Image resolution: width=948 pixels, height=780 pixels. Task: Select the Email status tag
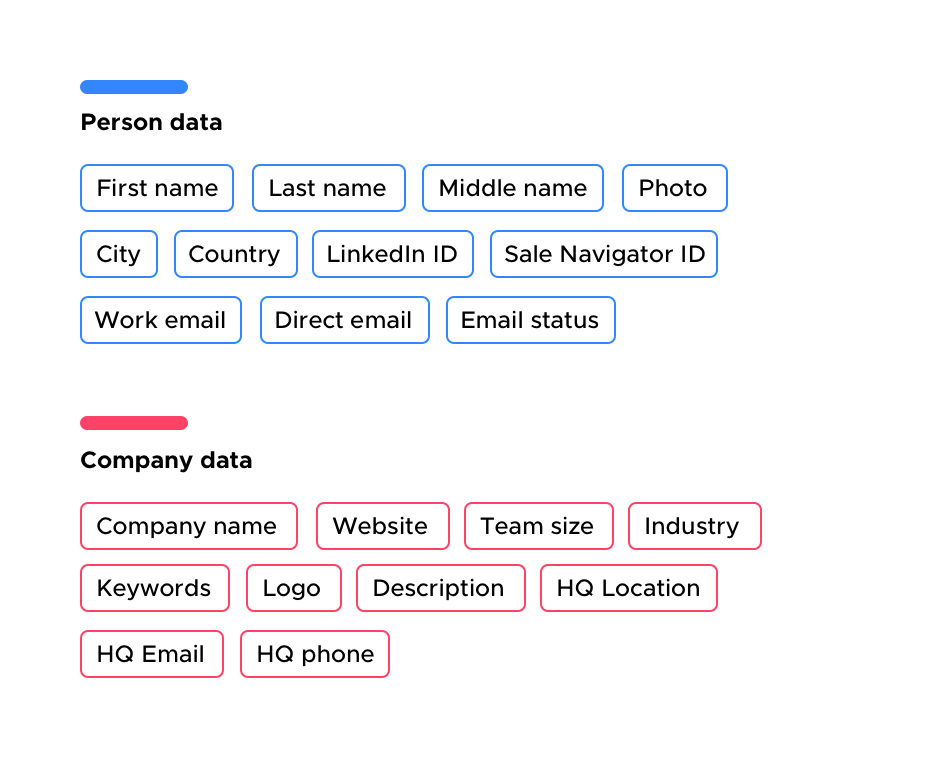[530, 320]
